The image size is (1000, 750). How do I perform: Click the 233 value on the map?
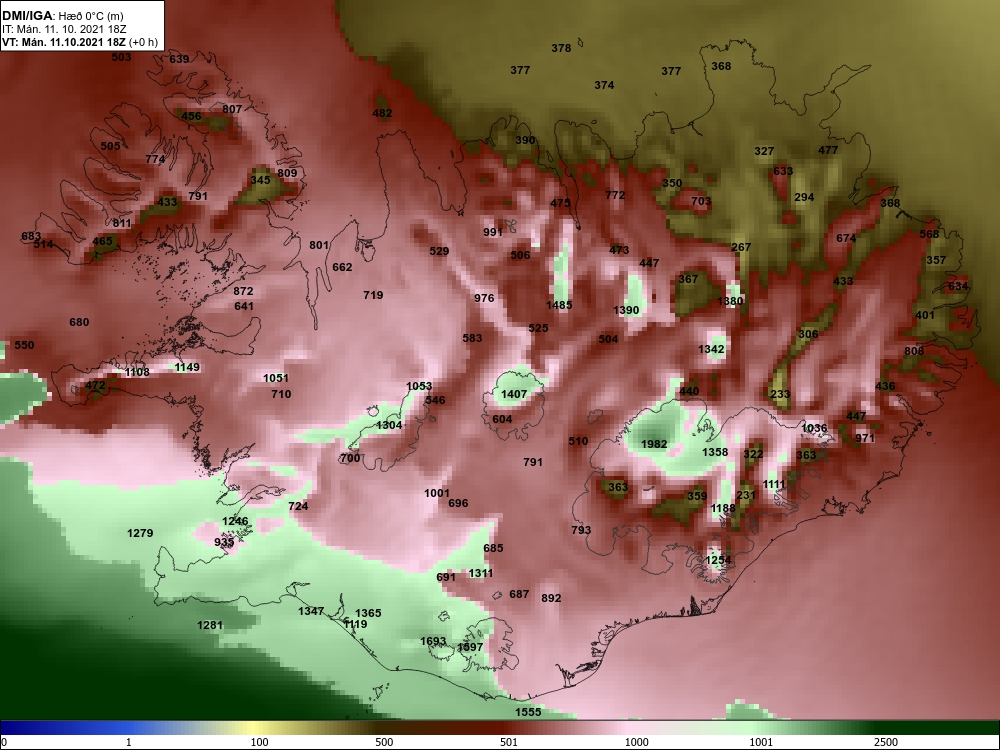[x=780, y=394]
